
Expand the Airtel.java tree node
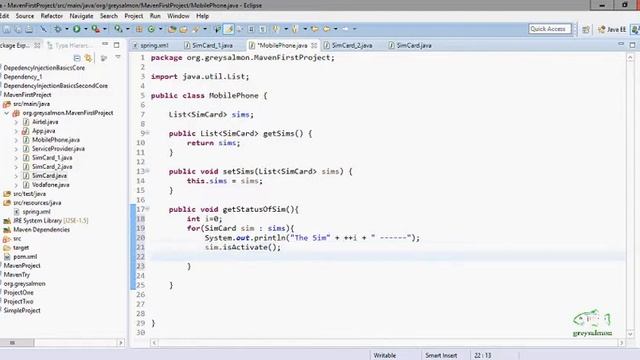16,122
